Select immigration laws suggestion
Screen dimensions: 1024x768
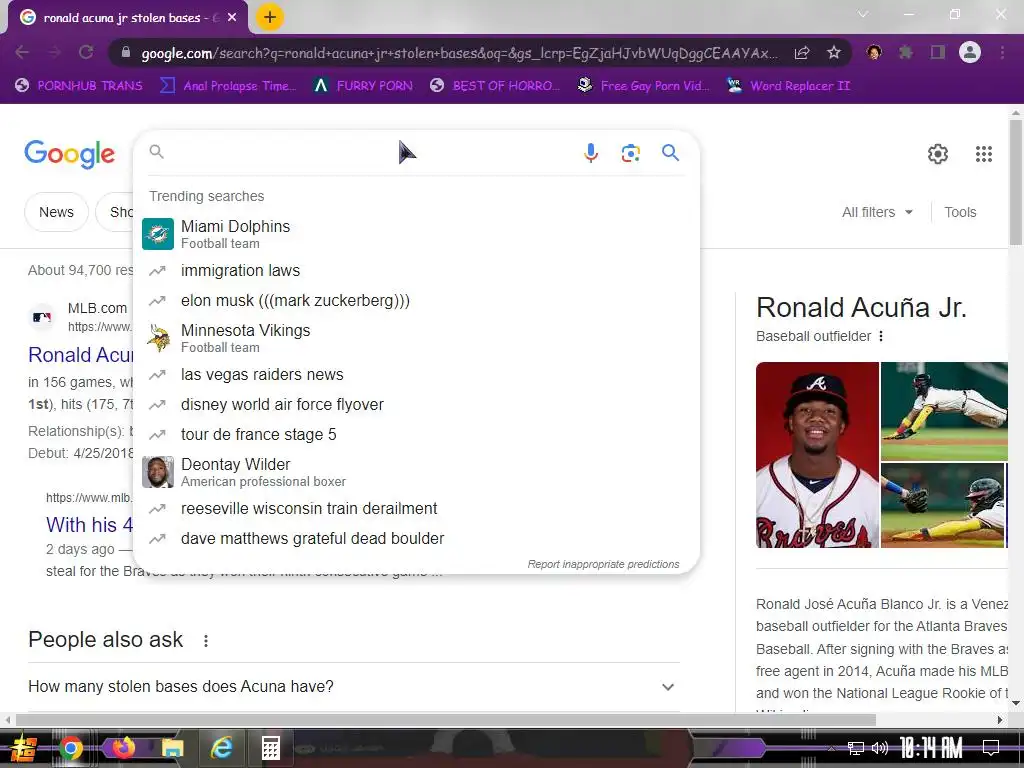click(x=416, y=270)
